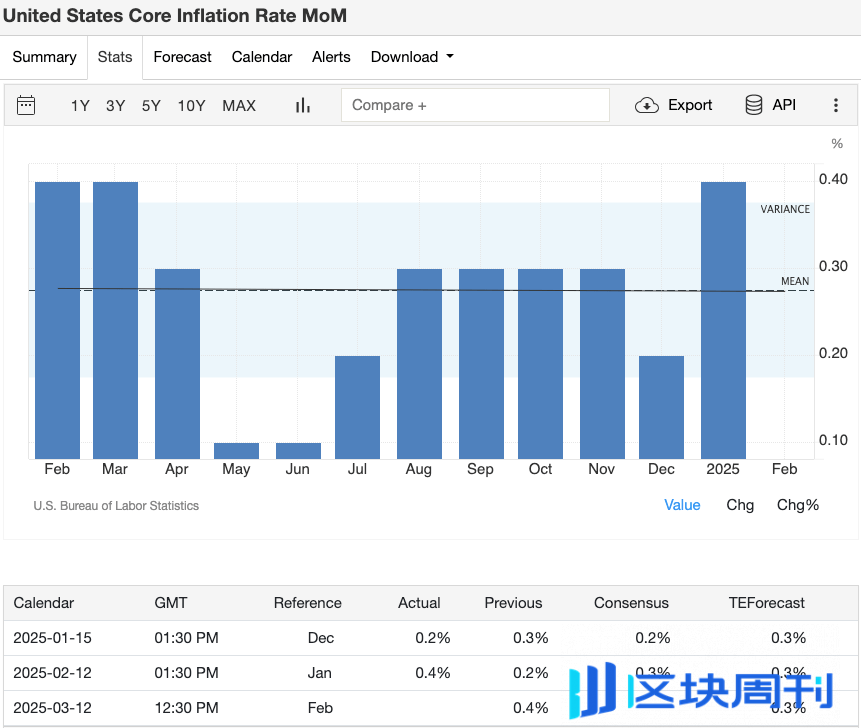Click the Actual 0.4% value for Jan

tap(433, 673)
